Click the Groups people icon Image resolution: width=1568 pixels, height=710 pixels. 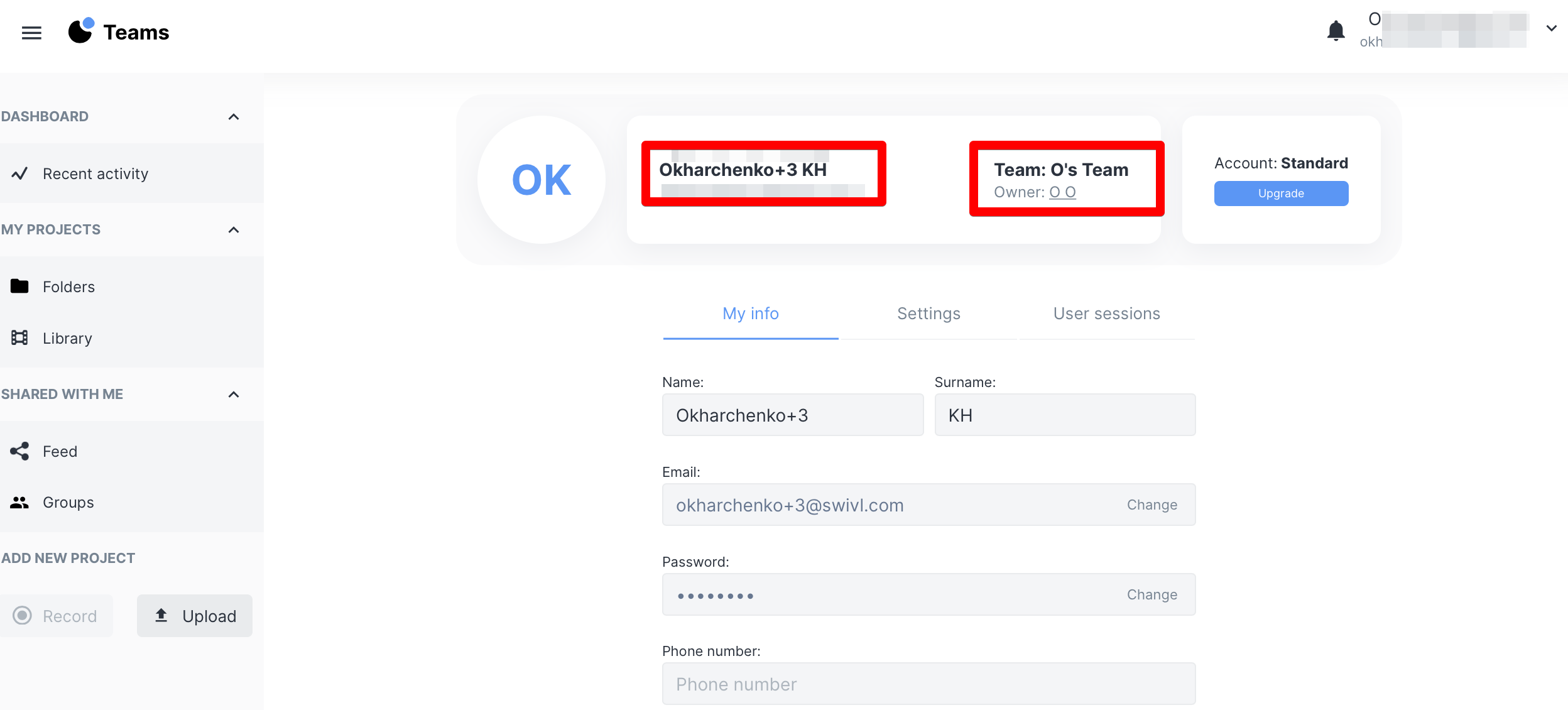(20, 503)
